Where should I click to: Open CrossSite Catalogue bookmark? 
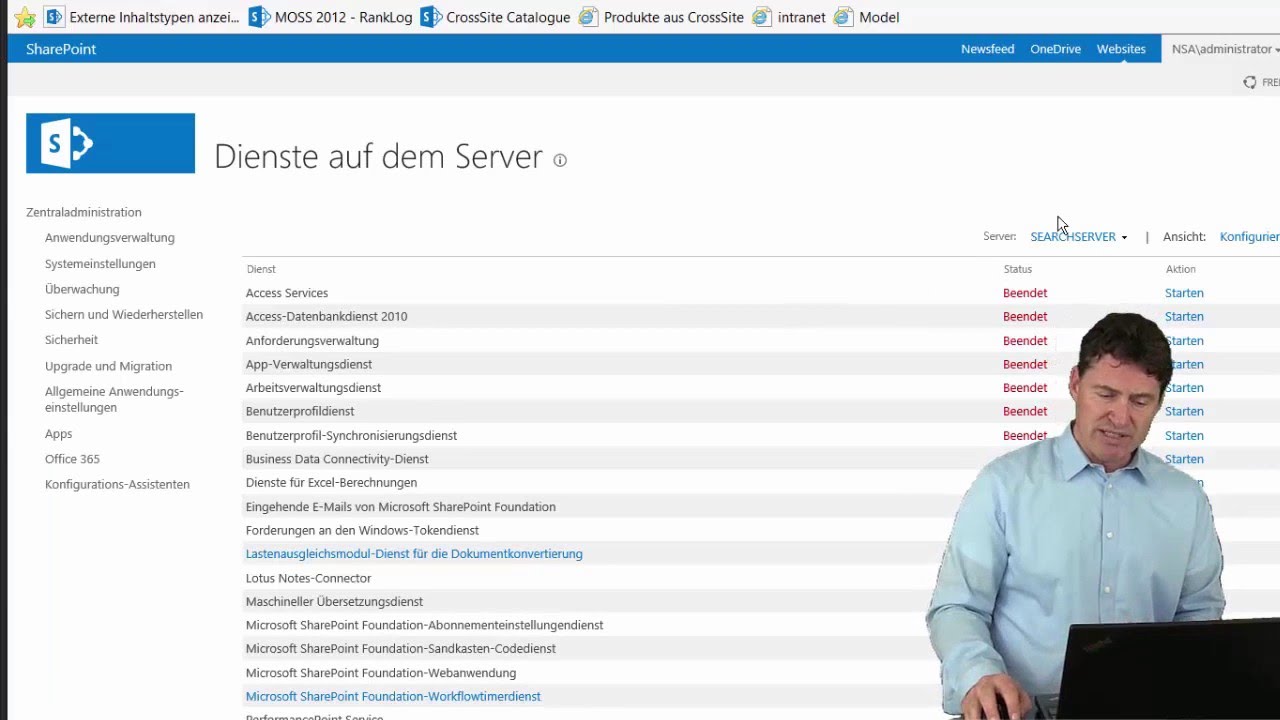click(495, 17)
